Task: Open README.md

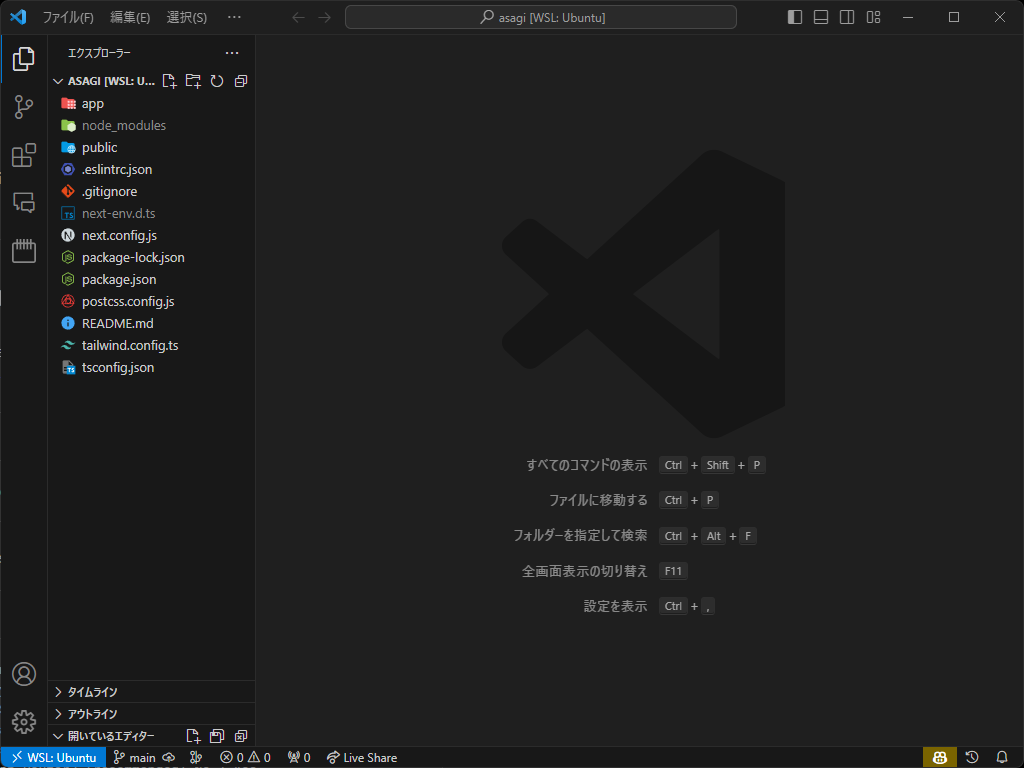Action: click(152, 324)
